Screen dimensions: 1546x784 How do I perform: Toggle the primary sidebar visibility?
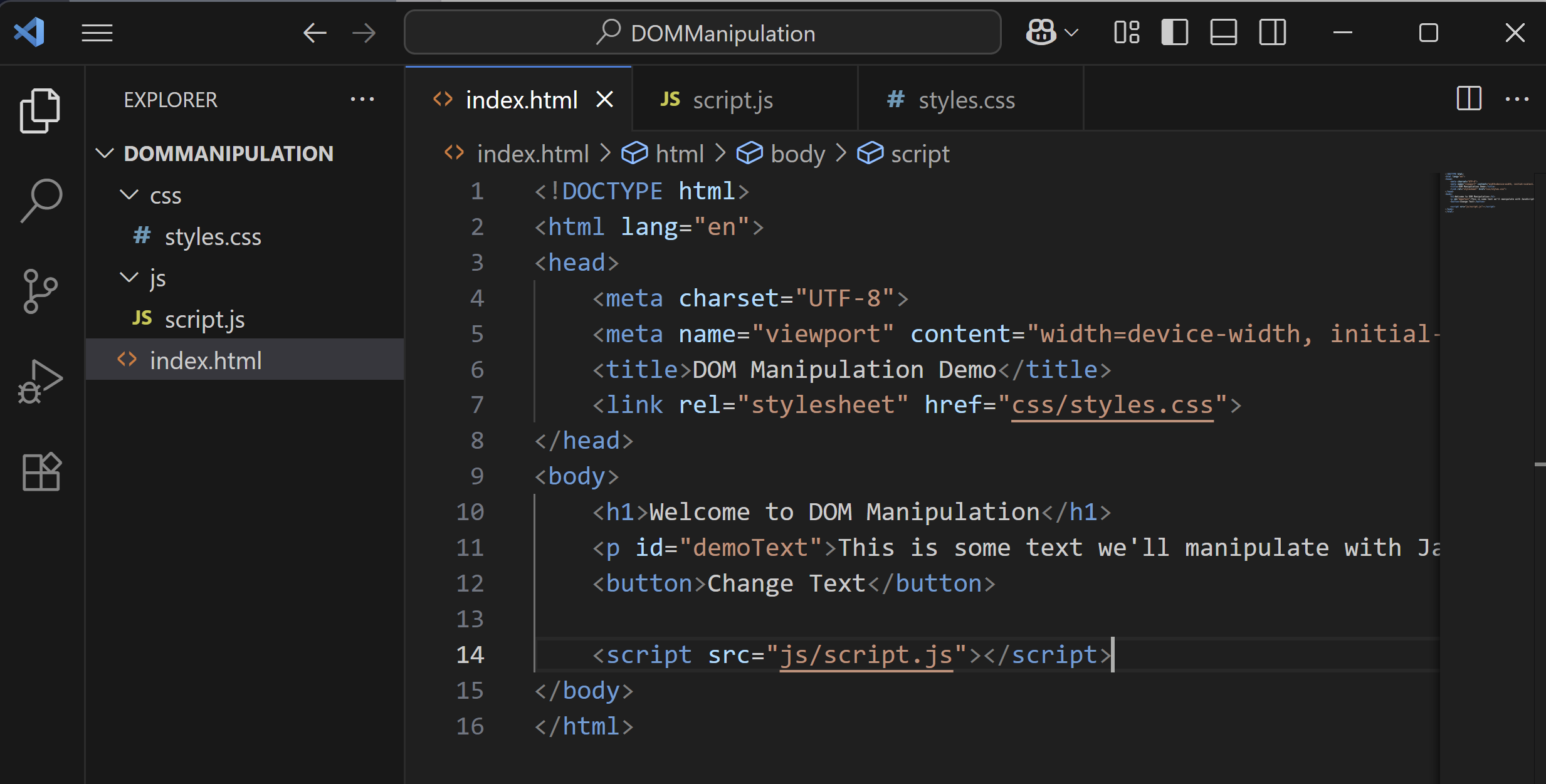pos(1173,32)
